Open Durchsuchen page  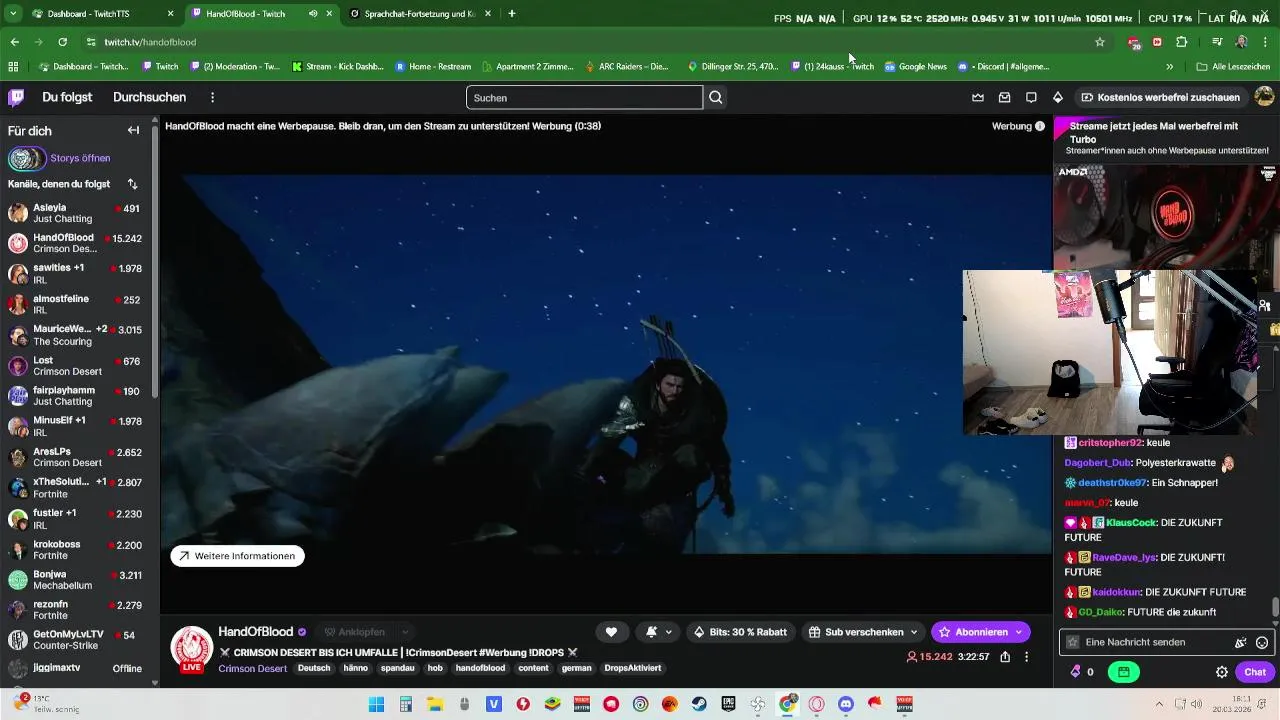(149, 97)
